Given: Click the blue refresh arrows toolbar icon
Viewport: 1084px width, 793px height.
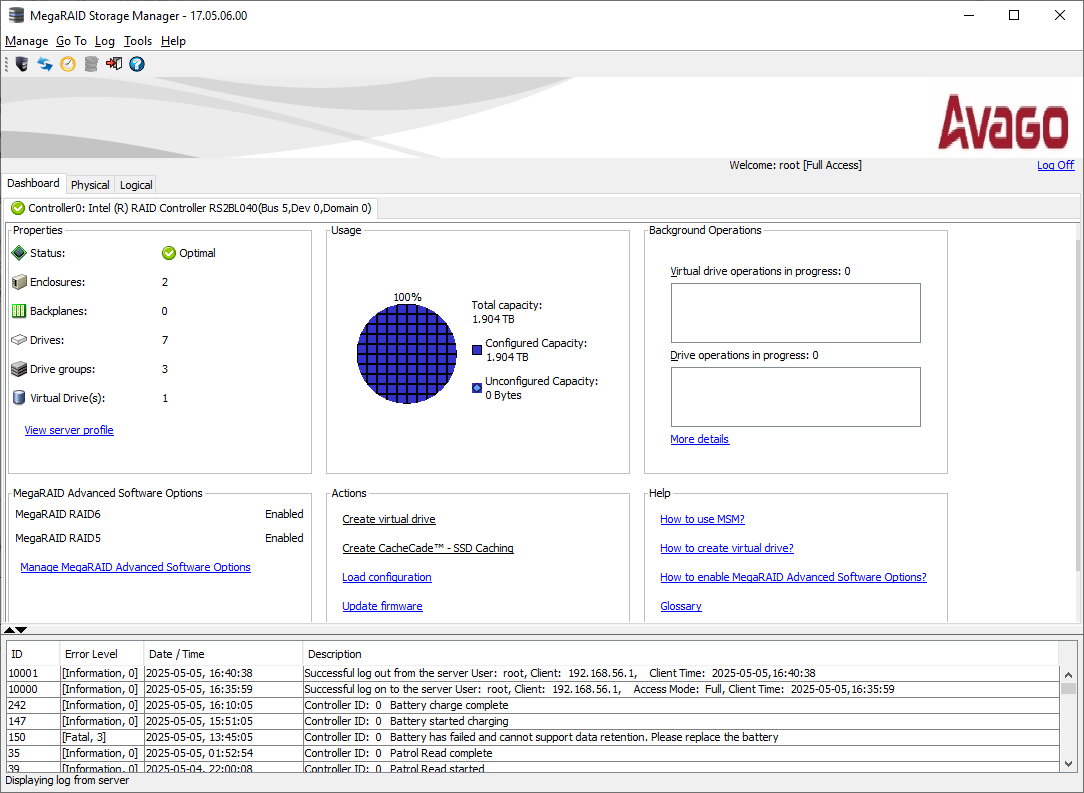Looking at the screenshot, I should tap(45, 64).
